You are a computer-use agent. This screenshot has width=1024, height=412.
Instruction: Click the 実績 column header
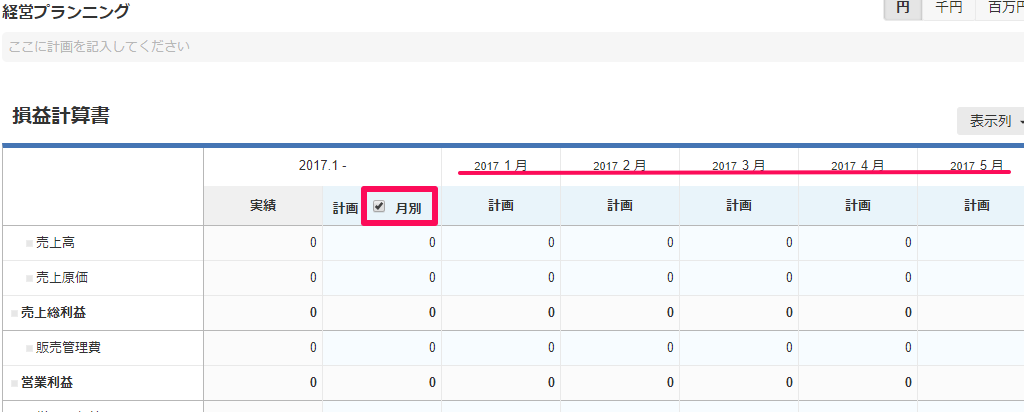click(x=263, y=206)
